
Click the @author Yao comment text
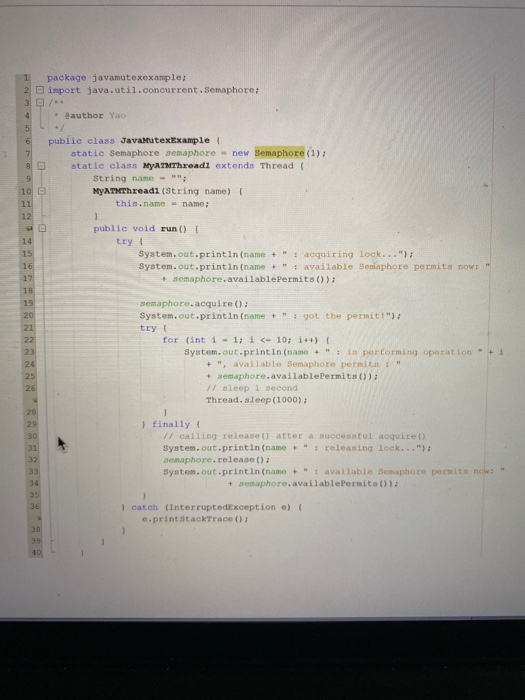point(96,116)
